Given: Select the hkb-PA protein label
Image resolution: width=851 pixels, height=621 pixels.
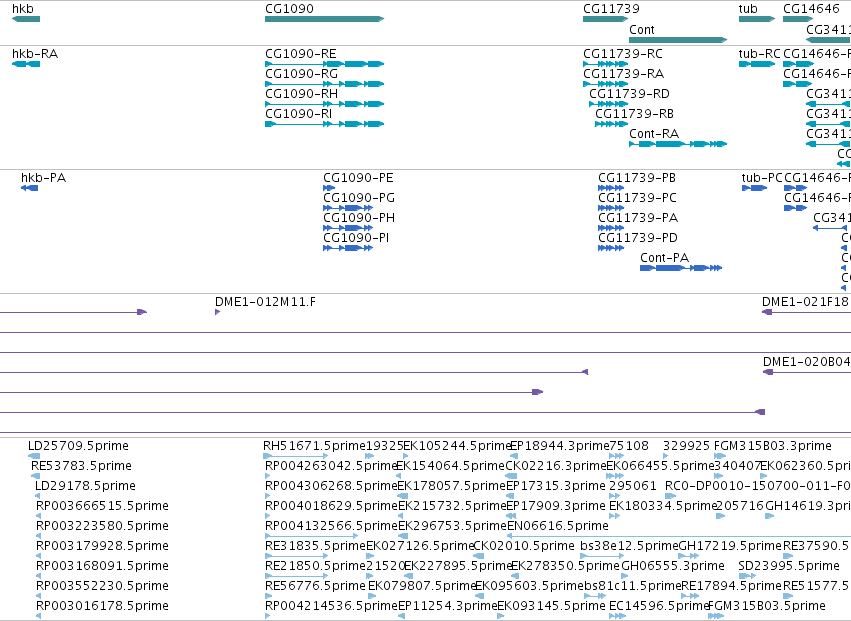Looking at the screenshot, I should pyautogui.click(x=43, y=178).
